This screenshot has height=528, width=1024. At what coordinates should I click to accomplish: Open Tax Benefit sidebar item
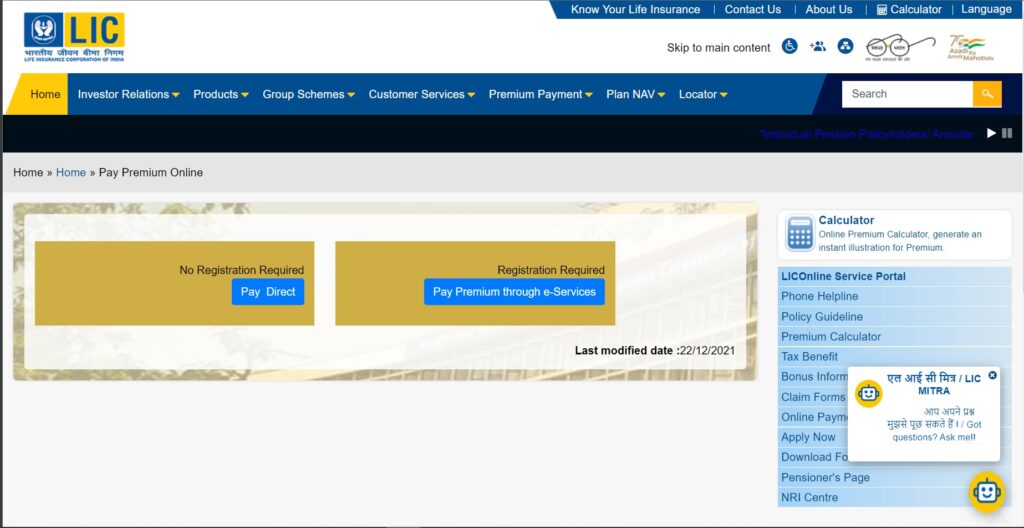[x=809, y=357]
